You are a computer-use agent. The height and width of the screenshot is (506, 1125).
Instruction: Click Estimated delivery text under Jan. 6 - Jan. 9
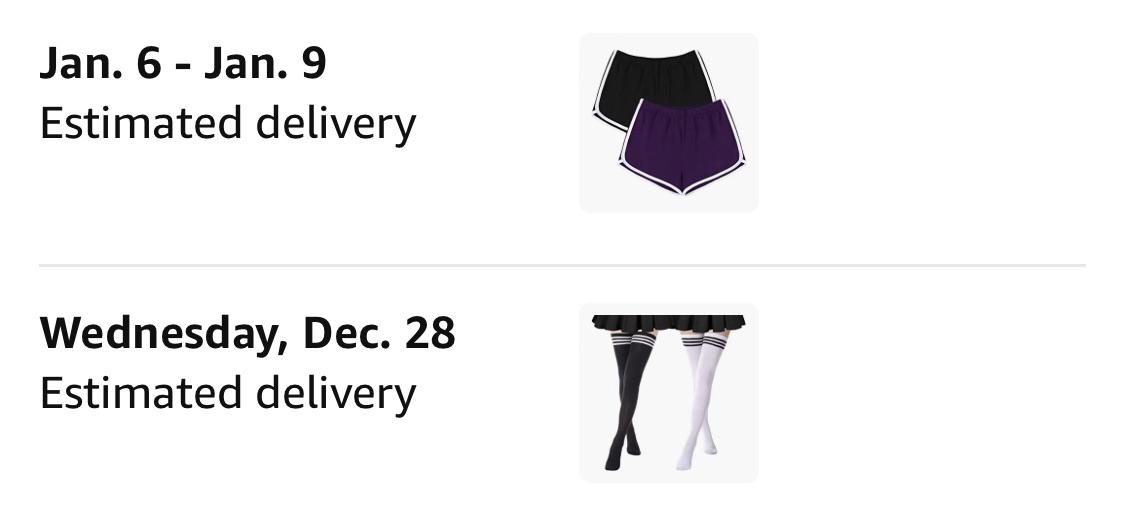228,123
